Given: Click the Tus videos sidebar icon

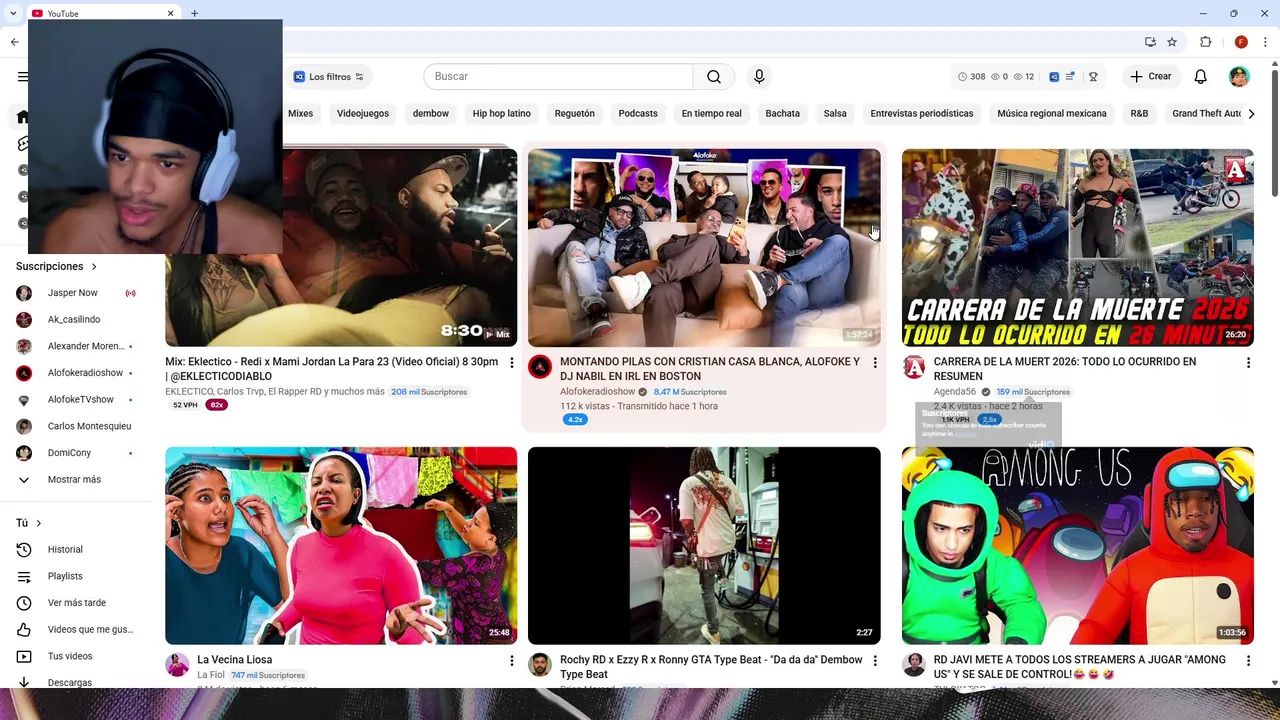Looking at the screenshot, I should tap(24, 656).
